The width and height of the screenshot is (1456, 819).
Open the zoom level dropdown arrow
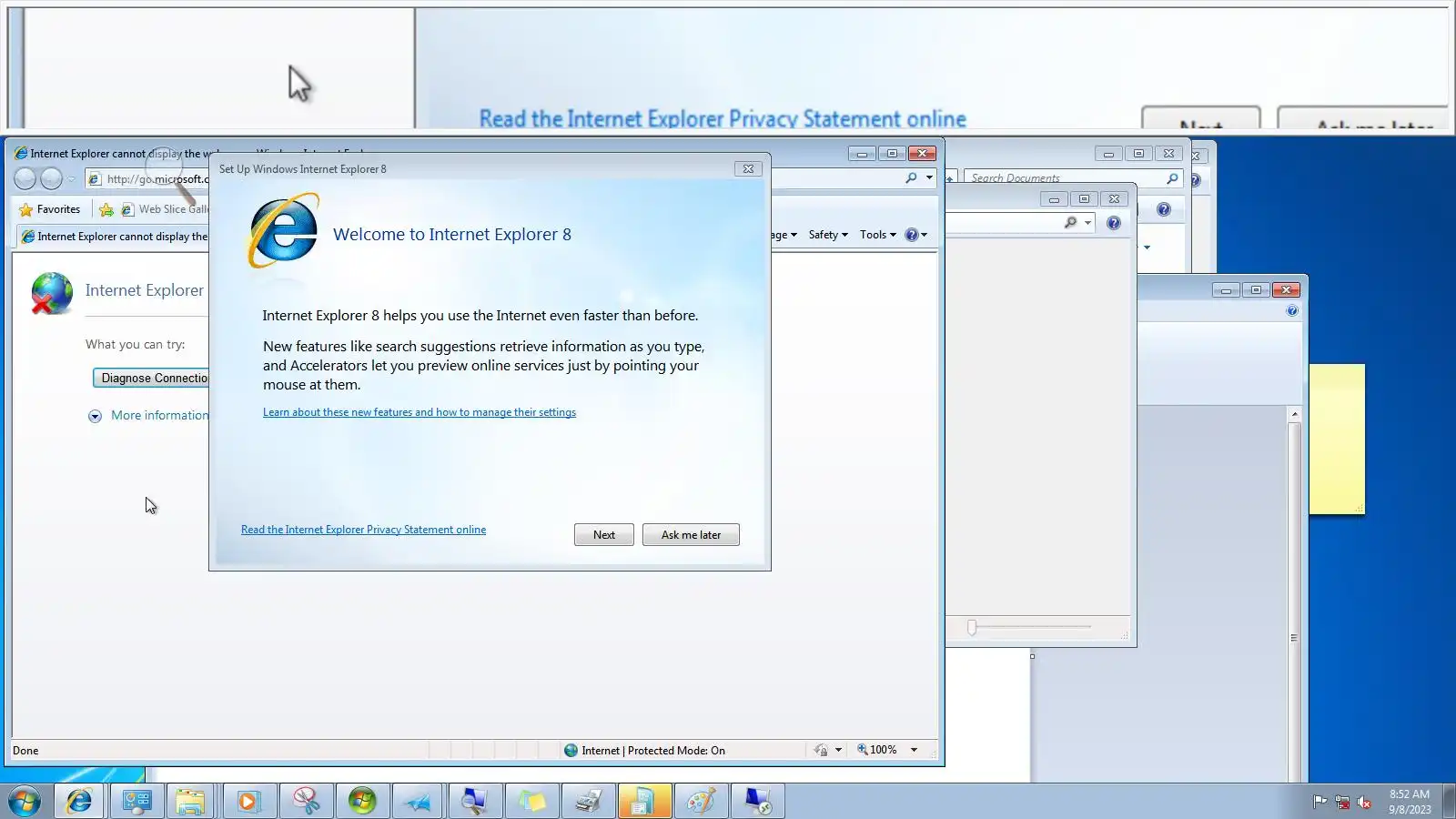(914, 751)
